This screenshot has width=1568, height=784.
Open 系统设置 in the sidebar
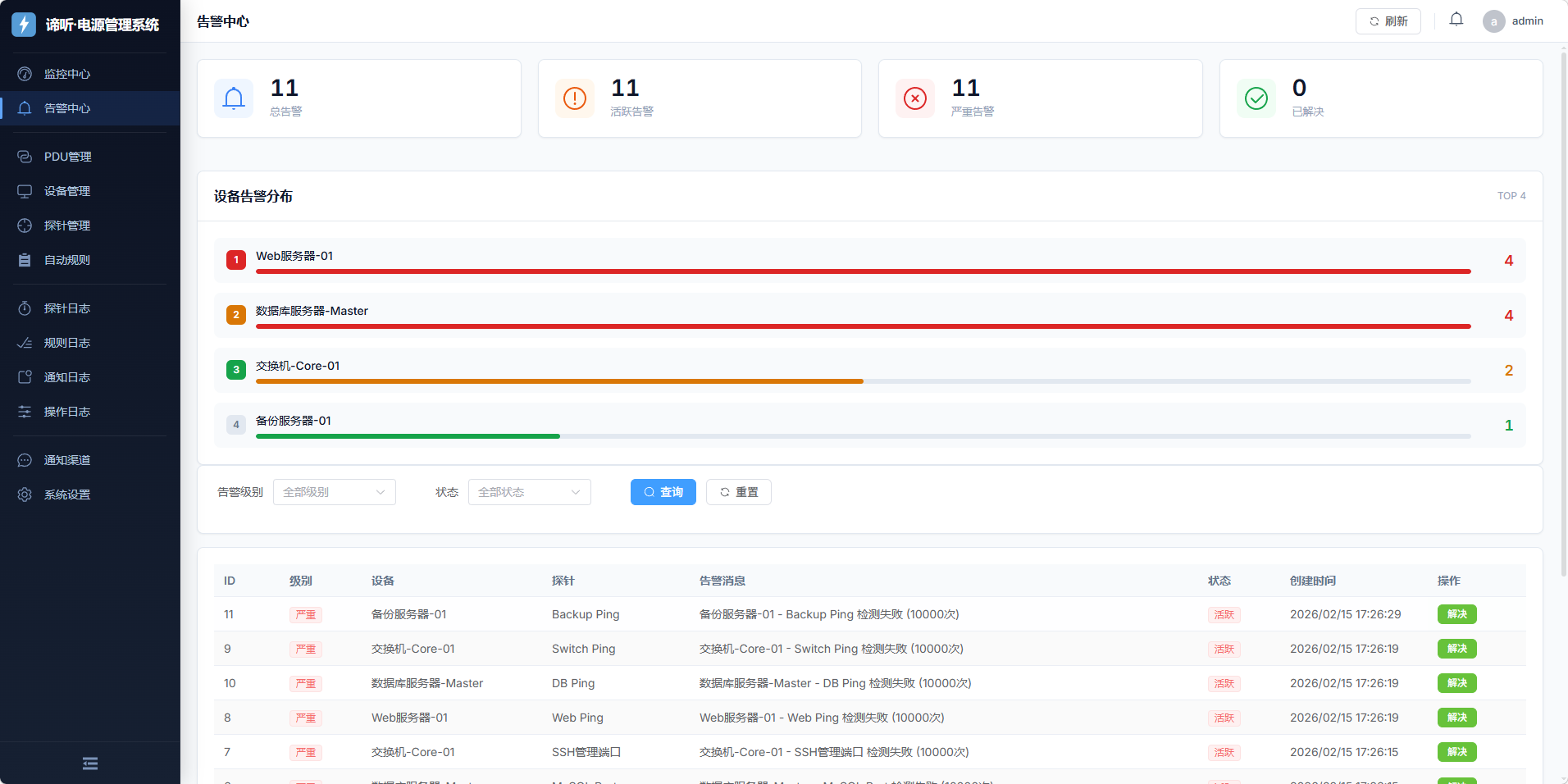point(67,495)
